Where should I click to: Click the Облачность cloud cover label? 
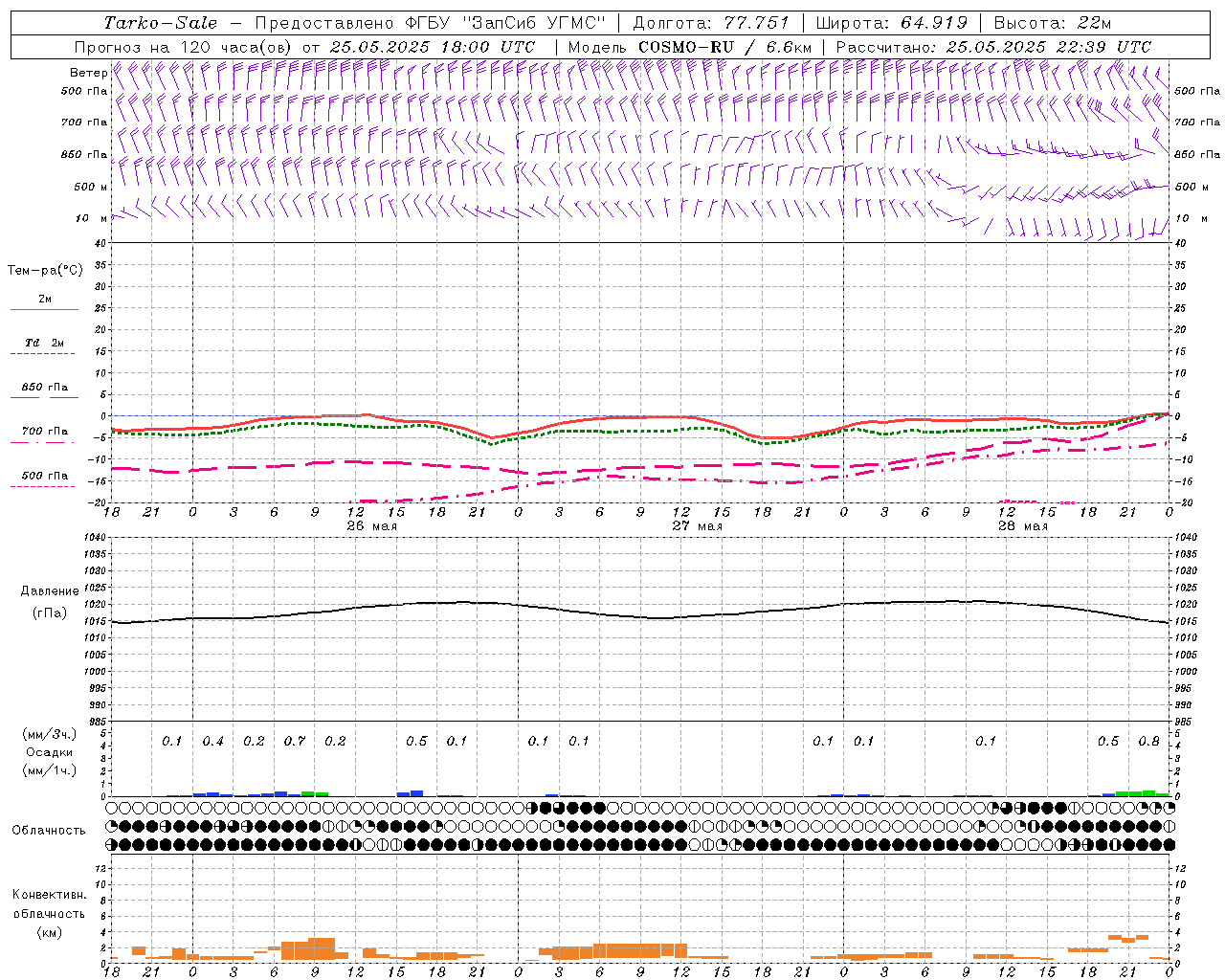click(49, 831)
